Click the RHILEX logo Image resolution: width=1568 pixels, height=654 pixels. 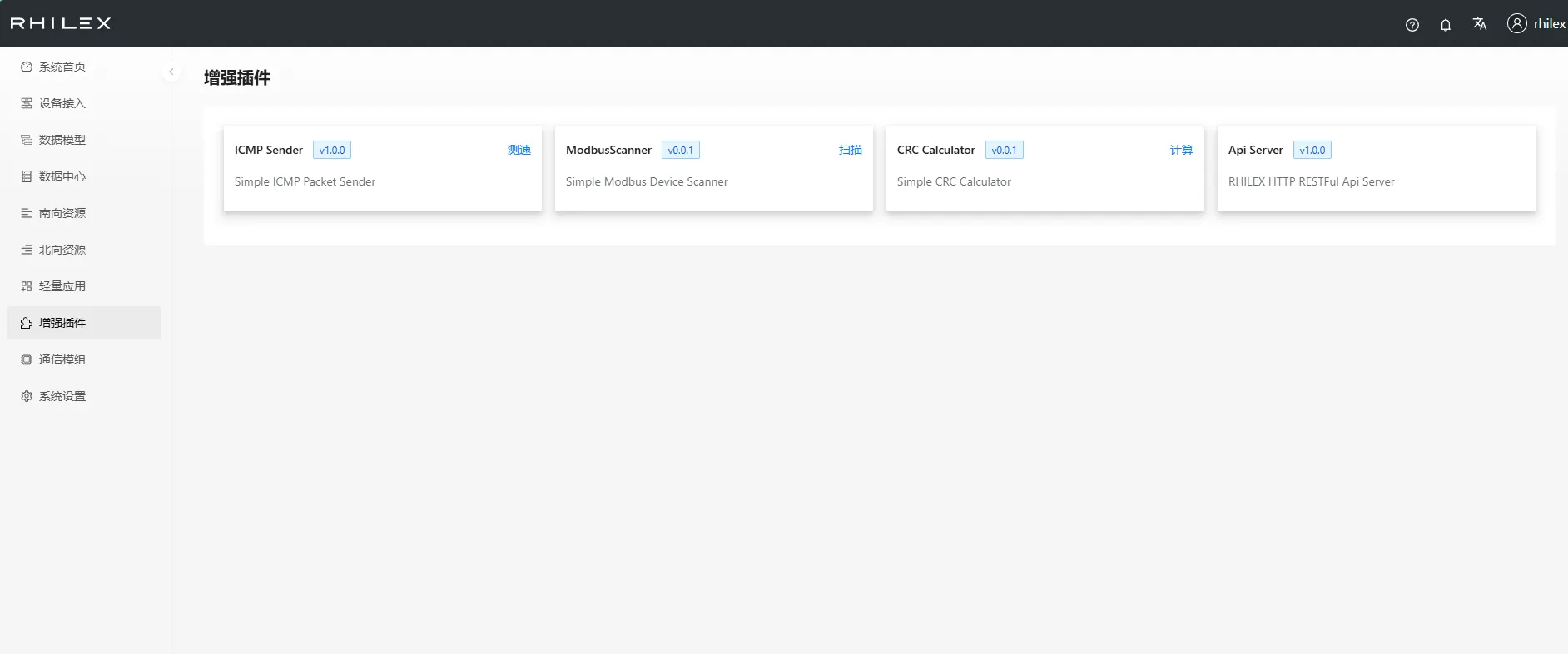61,23
